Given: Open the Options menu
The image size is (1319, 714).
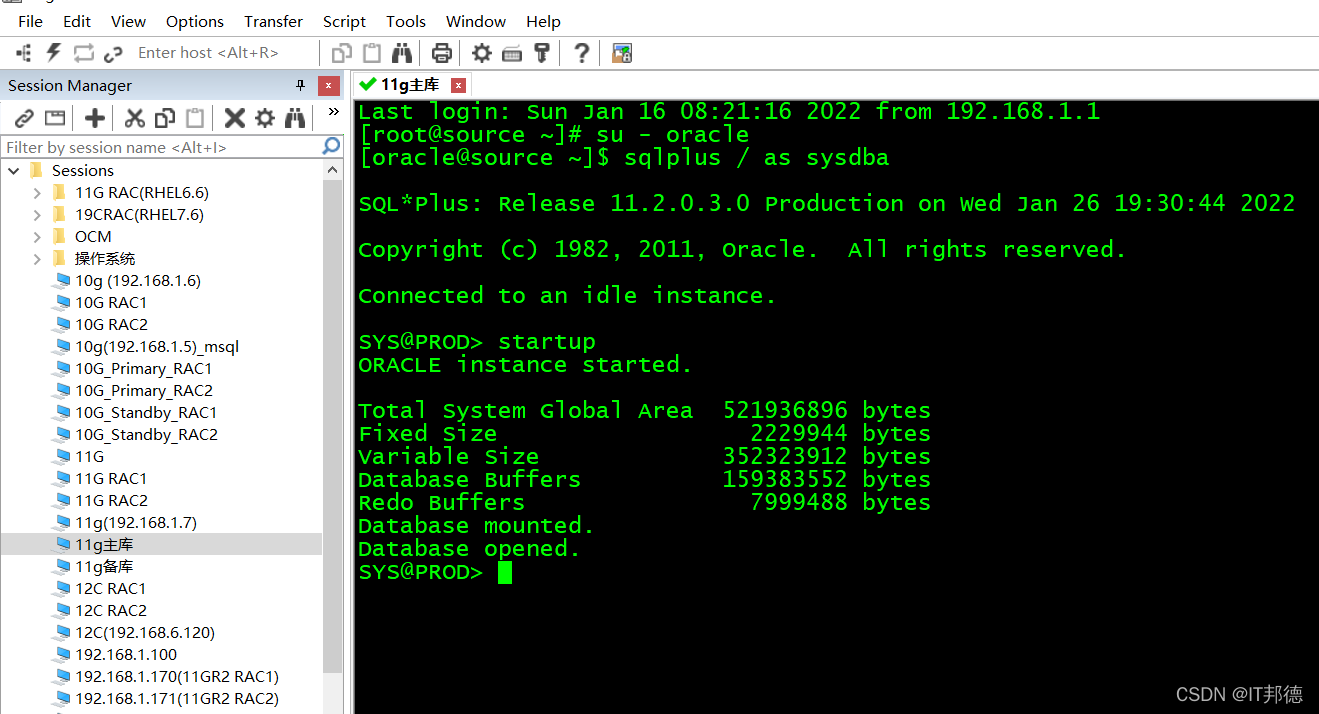Looking at the screenshot, I should click(195, 21).
